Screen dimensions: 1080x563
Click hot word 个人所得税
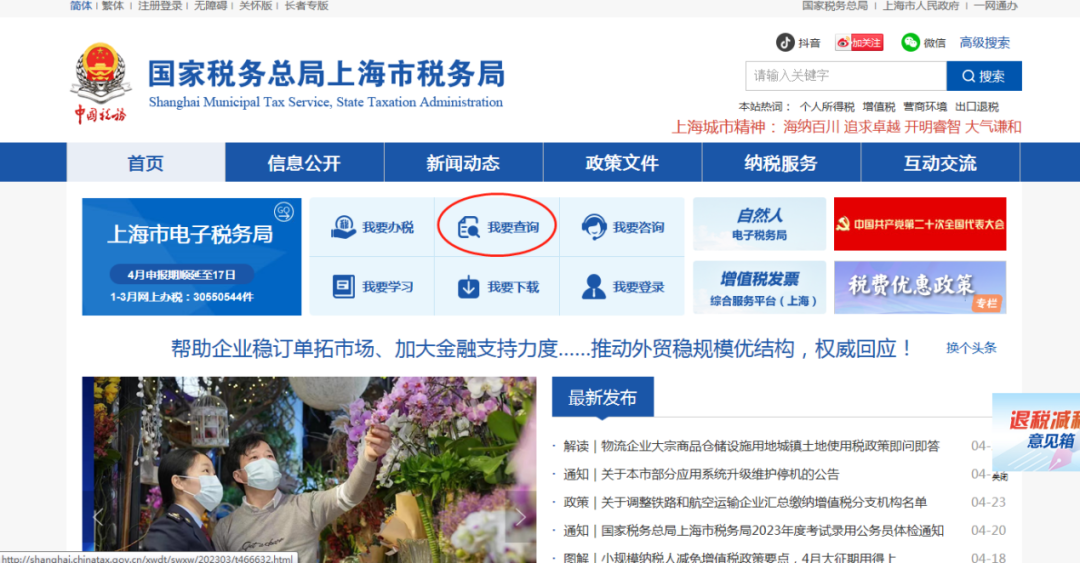point(827,107)
